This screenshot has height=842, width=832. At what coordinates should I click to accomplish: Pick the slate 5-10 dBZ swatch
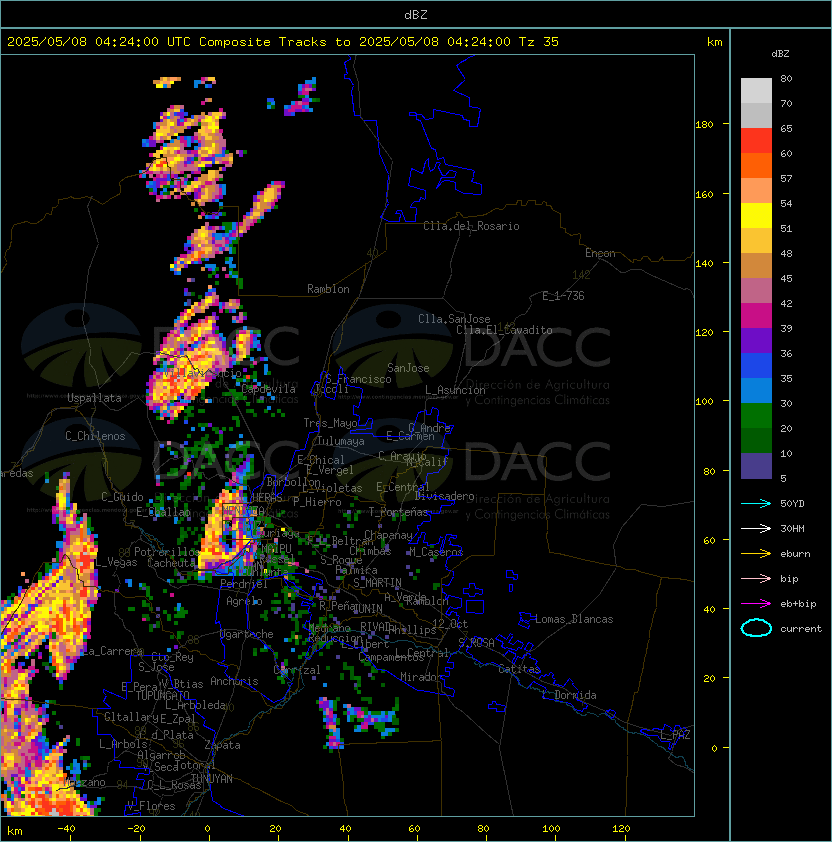click(756, 466)
